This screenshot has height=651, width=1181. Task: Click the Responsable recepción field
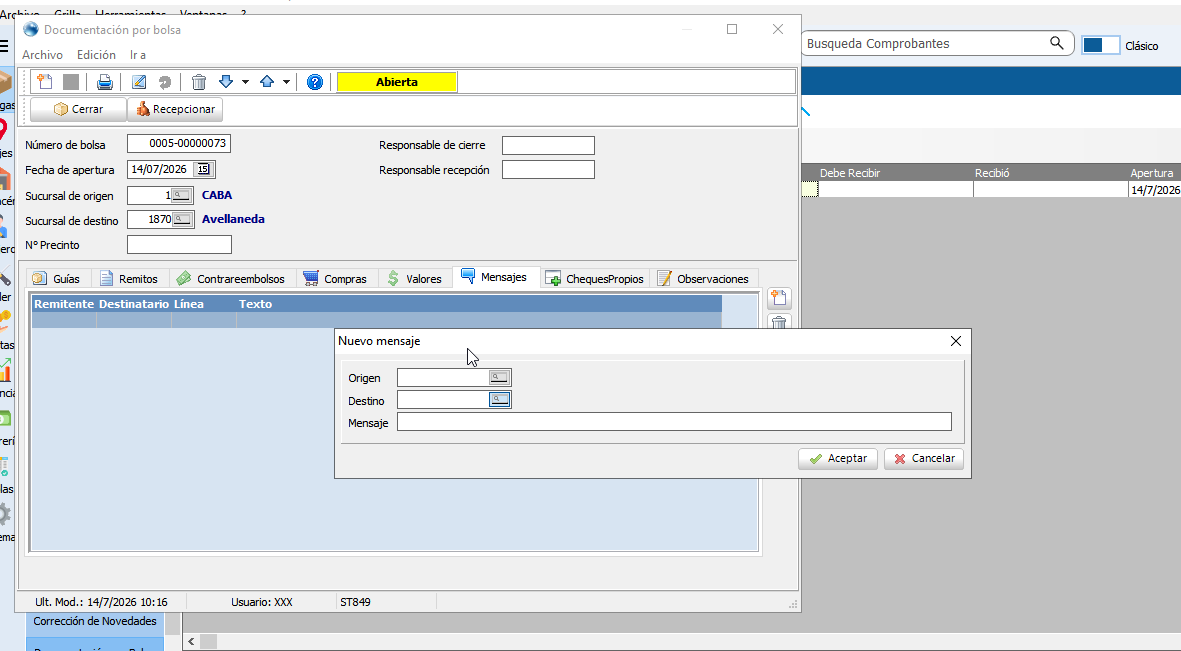[548, 170]
